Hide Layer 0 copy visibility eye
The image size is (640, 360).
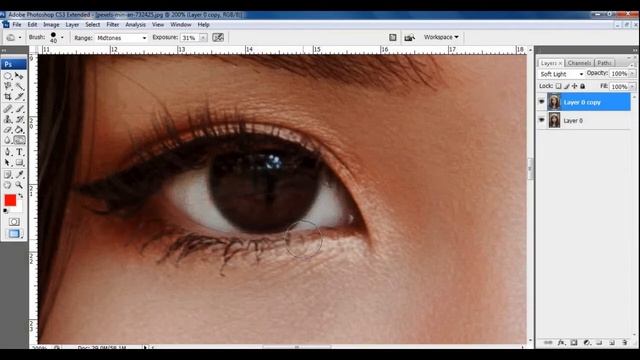coord(542,102)
